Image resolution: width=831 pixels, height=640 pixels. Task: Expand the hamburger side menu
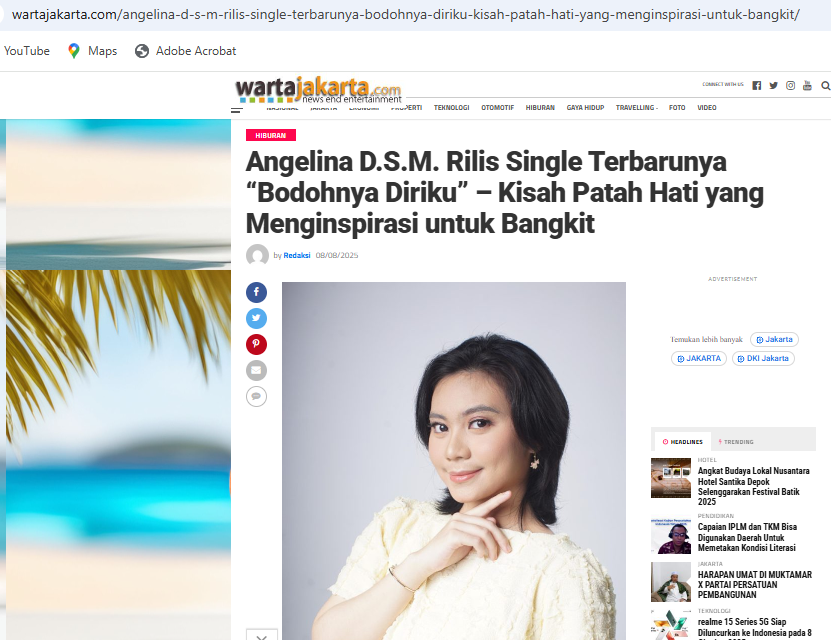point(237,110)
